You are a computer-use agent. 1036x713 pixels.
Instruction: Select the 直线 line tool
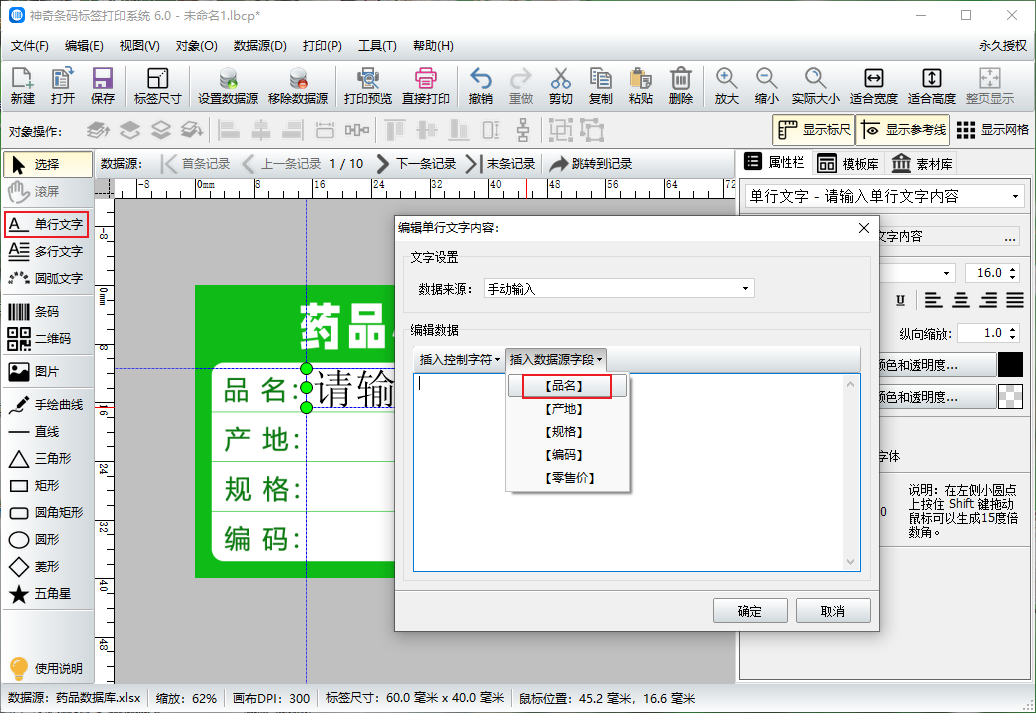(x=46, y=432)
